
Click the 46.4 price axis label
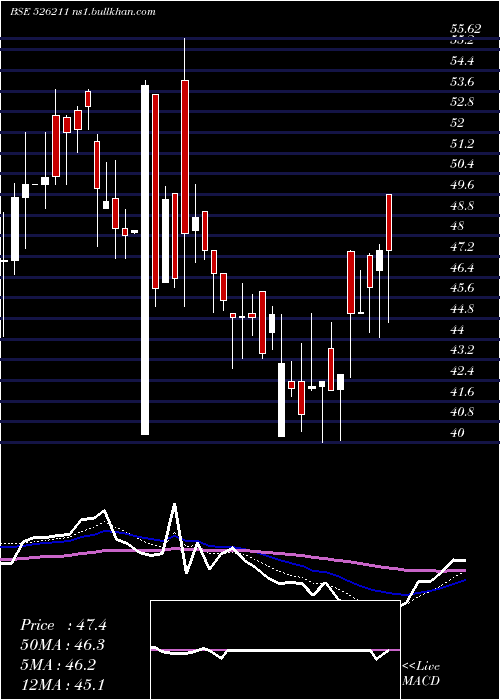462,267
